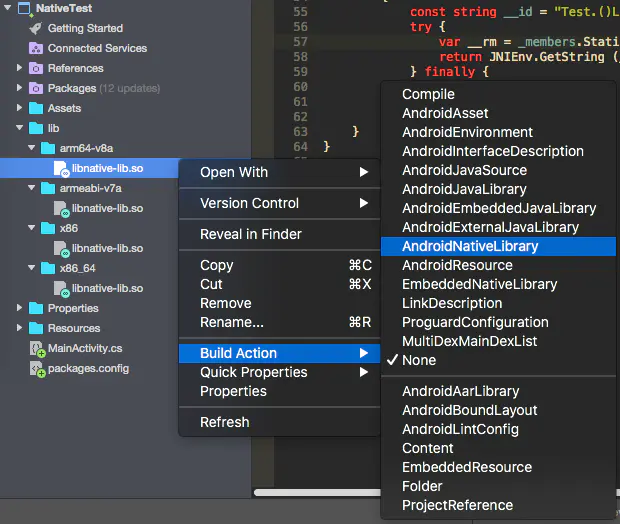This screenshot has height=524, width=620.
Task: Click the x86 folder icon
Action: click(48, 228)
